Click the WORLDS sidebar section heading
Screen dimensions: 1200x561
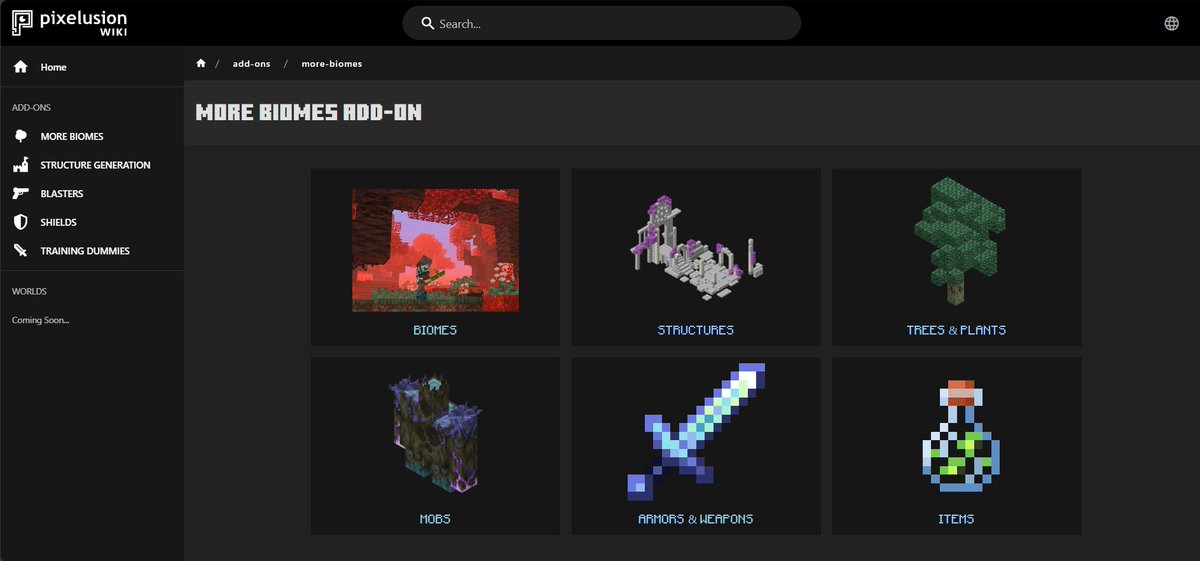(29, 291)
